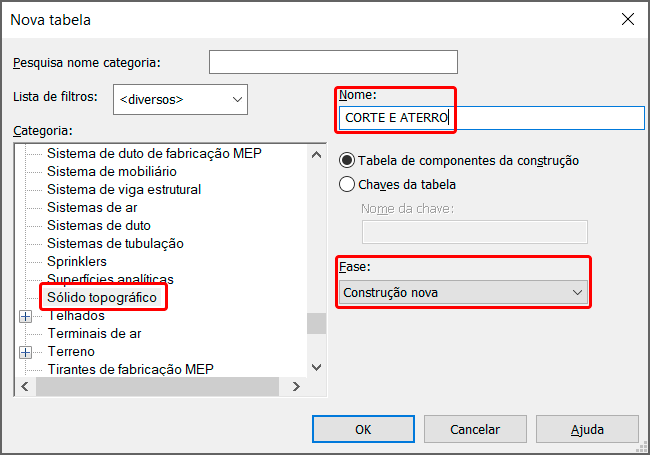Click the 'Nome' field with CORTE E ATERRO
Screen dimensions: 650x455
pyautogui.click(x=490, y=118)
